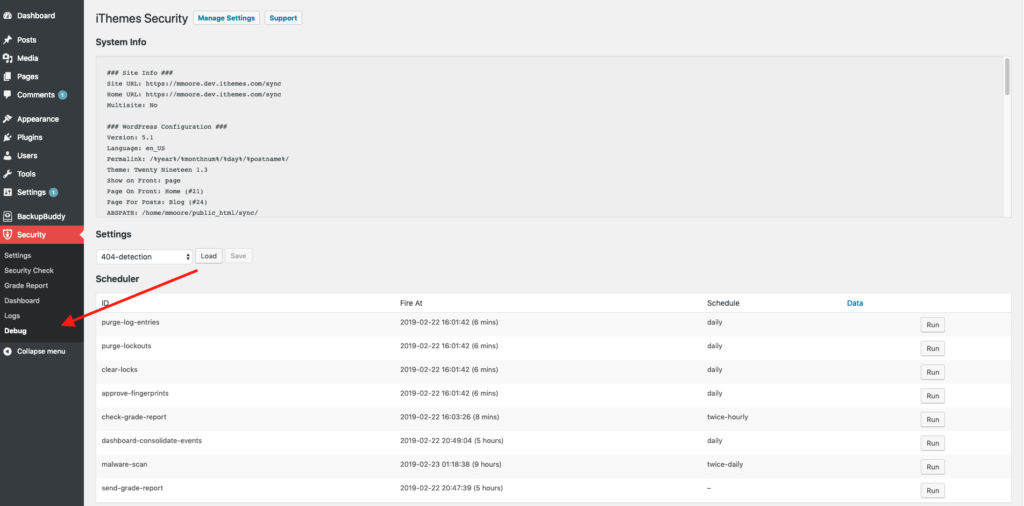This screenshot has height=506, width=1024.
Task: Click the 2019-02-23 01:18:38 fire time
Action: point(451,464)
